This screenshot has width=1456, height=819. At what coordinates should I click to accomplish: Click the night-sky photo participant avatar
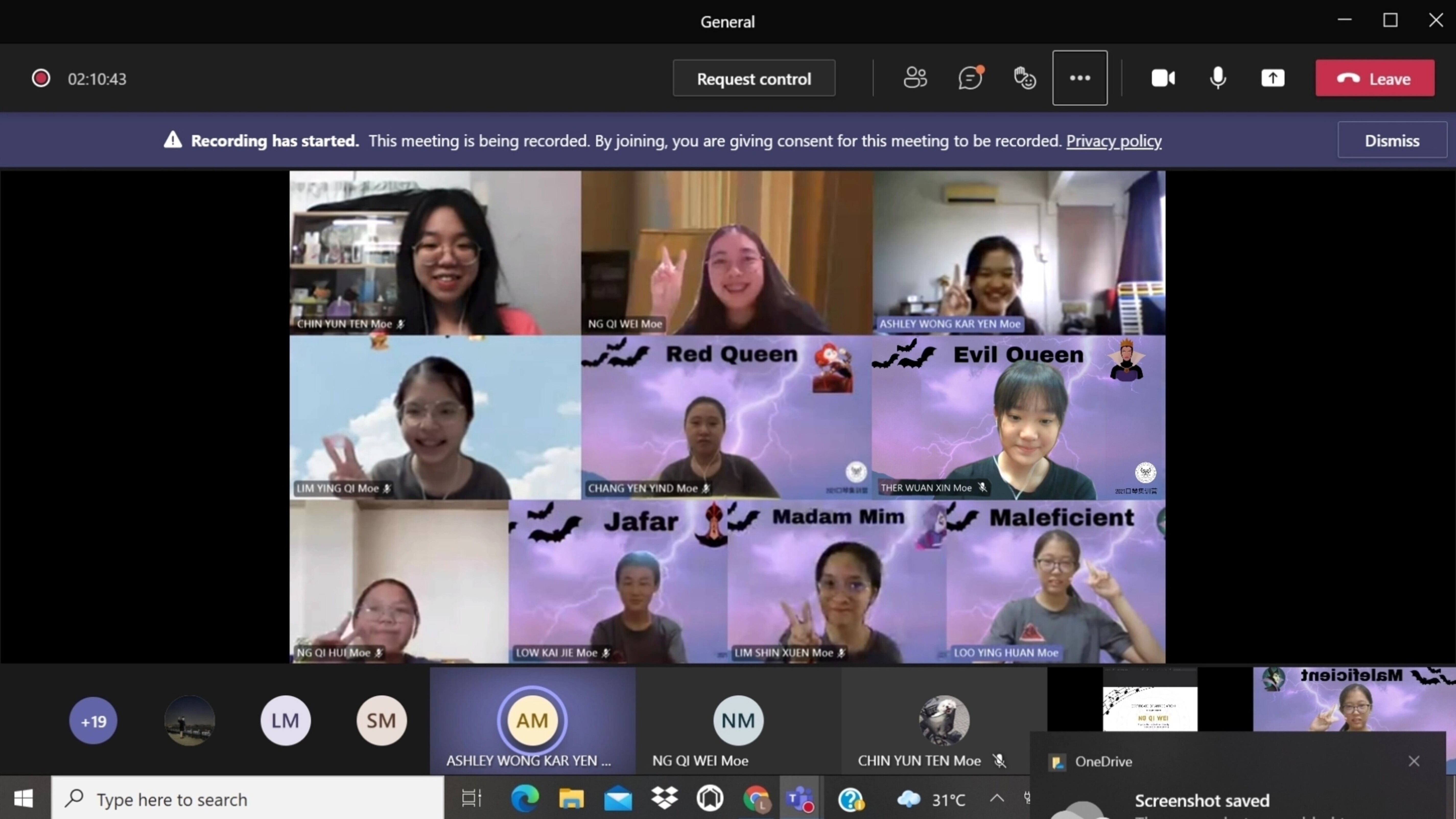189,721
